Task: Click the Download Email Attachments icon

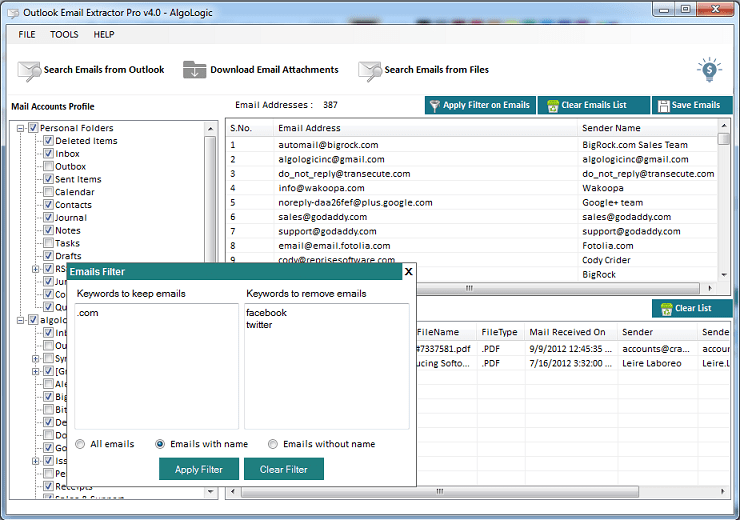Action: [x=194, y=70]
